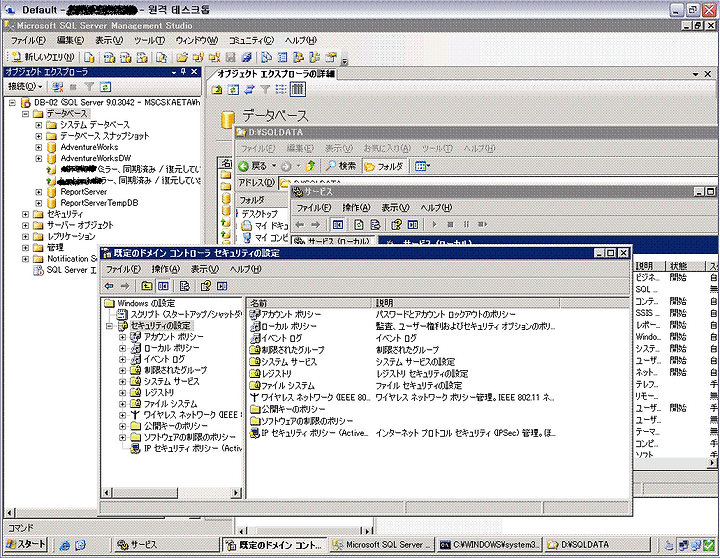
Task: Click the start service play icon in サービス
Action: coord(434,224)
